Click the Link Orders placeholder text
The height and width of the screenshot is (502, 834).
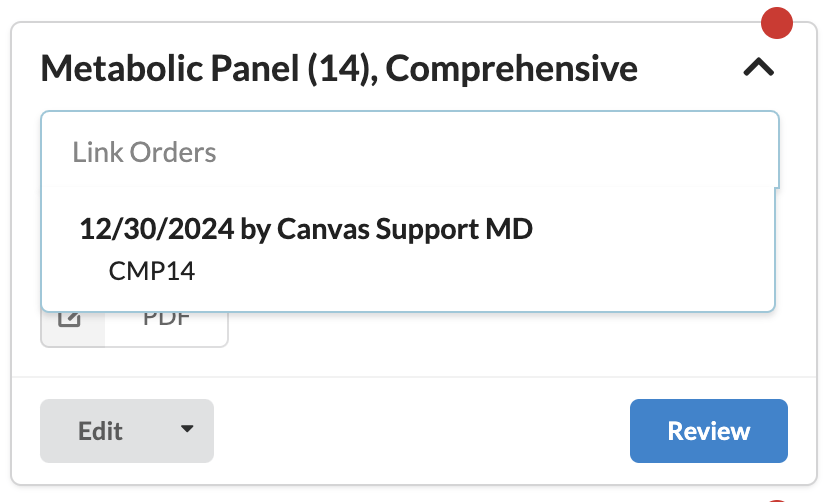click(x=144, y=153)
